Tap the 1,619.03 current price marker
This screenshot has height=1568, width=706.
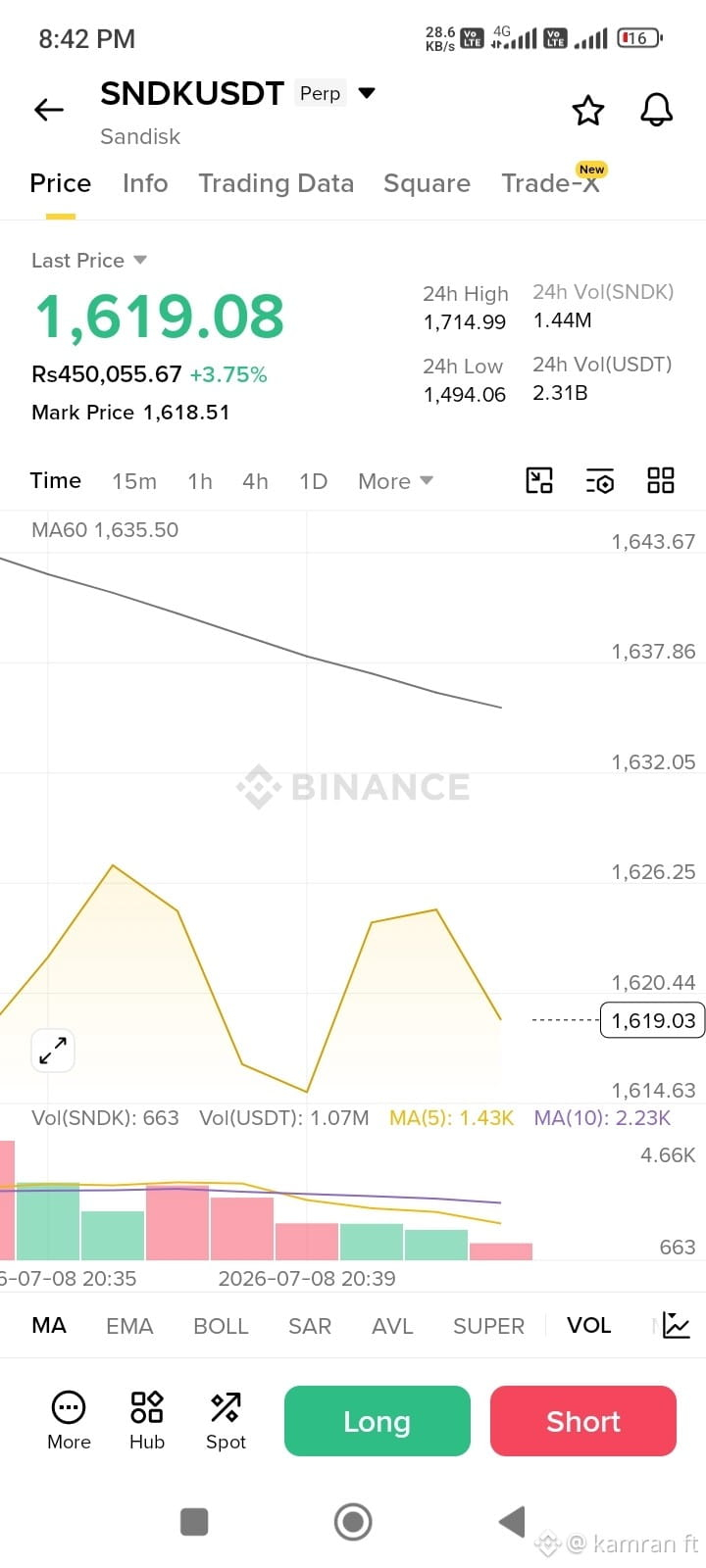[x=653, y=1020]
